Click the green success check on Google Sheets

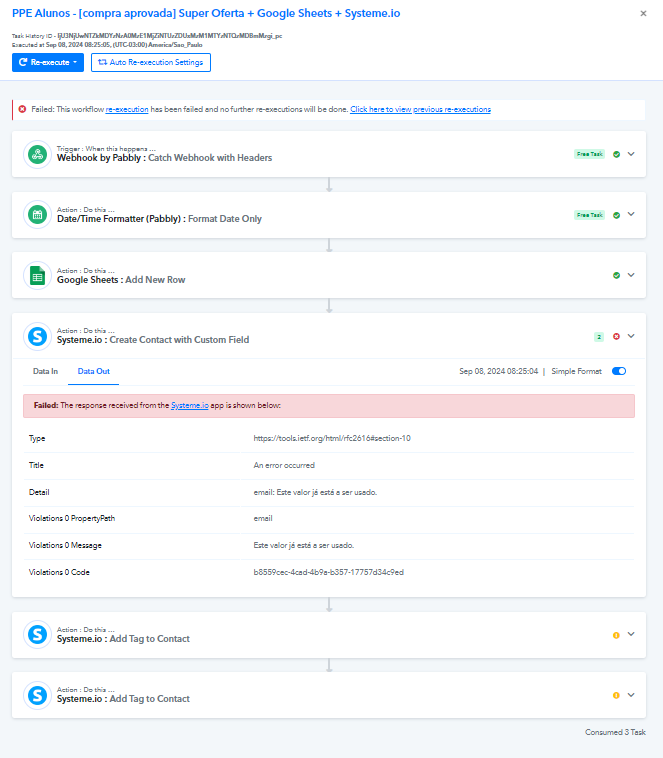pos(616,276)
